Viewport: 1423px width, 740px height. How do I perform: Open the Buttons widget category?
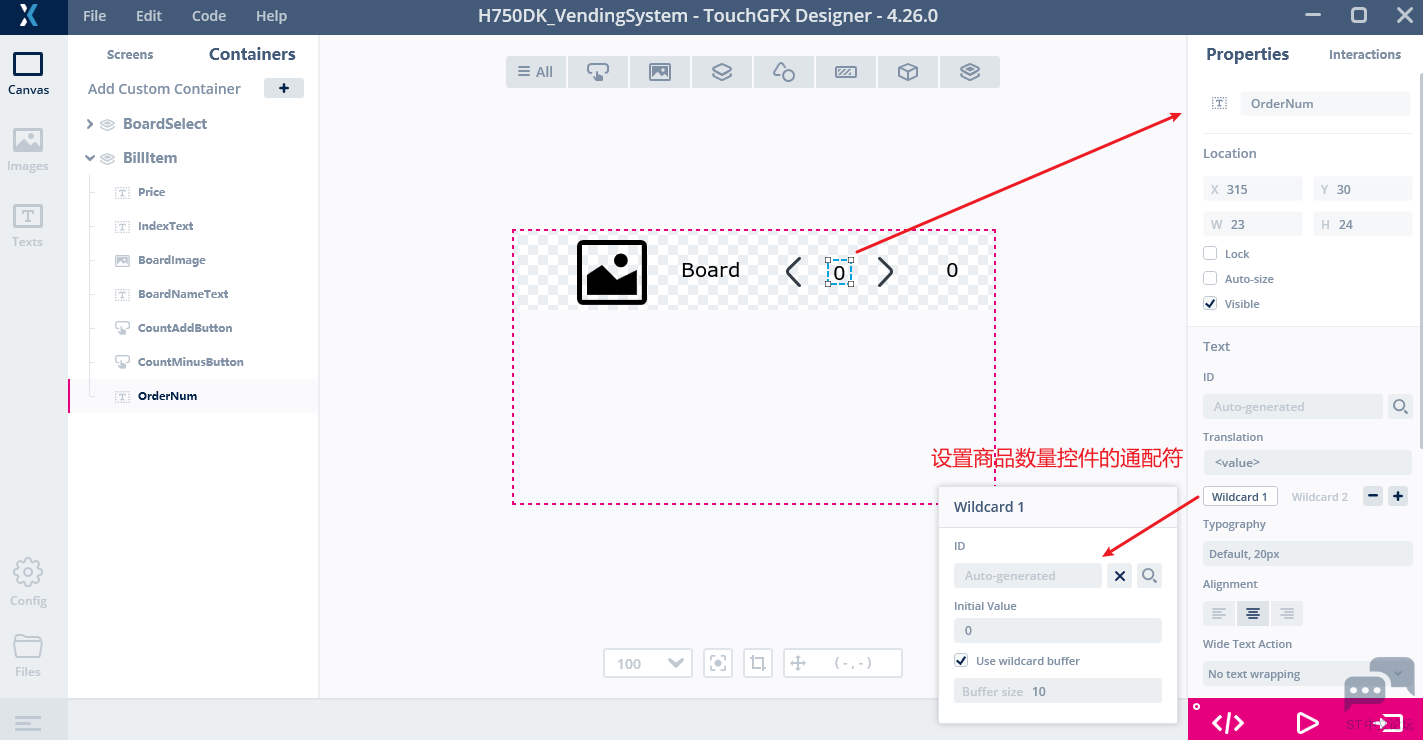tap(598, 72)
